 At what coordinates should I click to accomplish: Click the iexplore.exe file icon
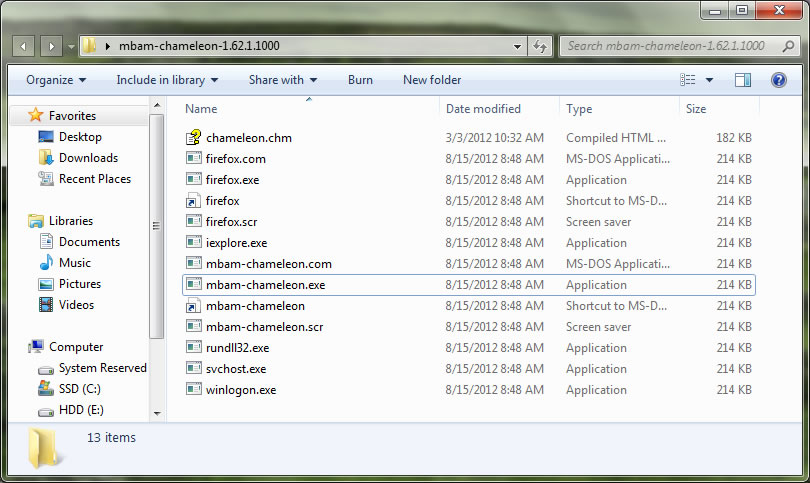(194, 242)
